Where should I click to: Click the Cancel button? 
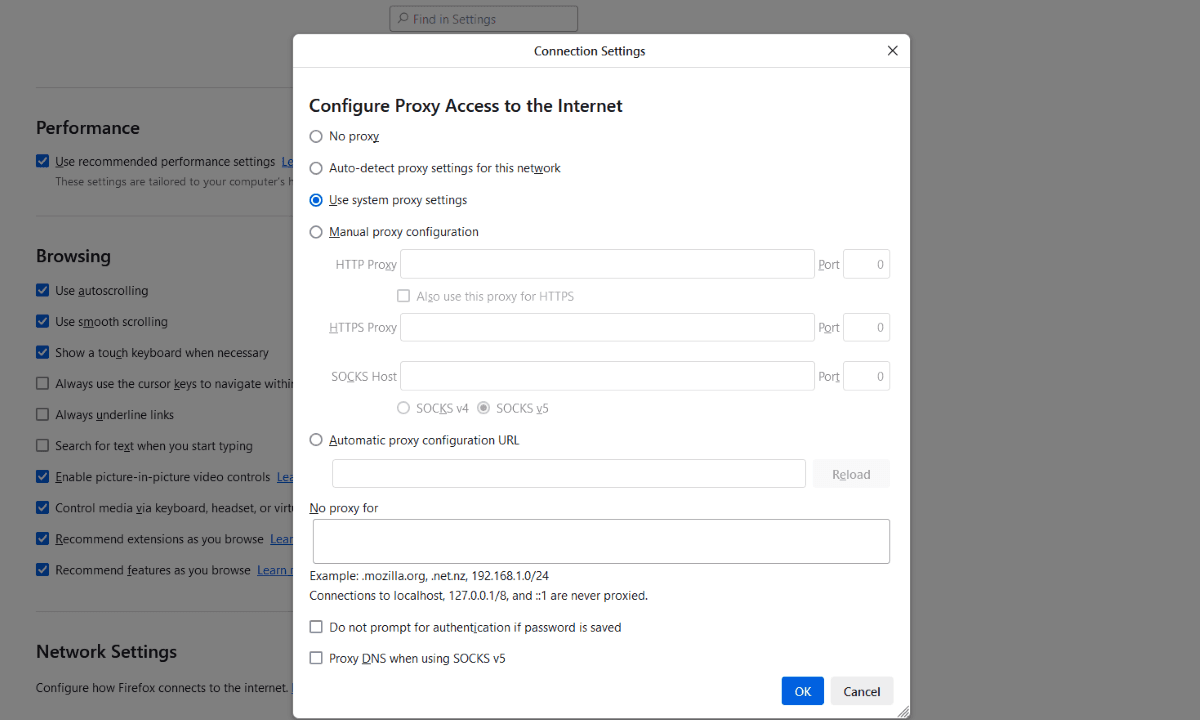pyautogui.click(x=862, y=691)
